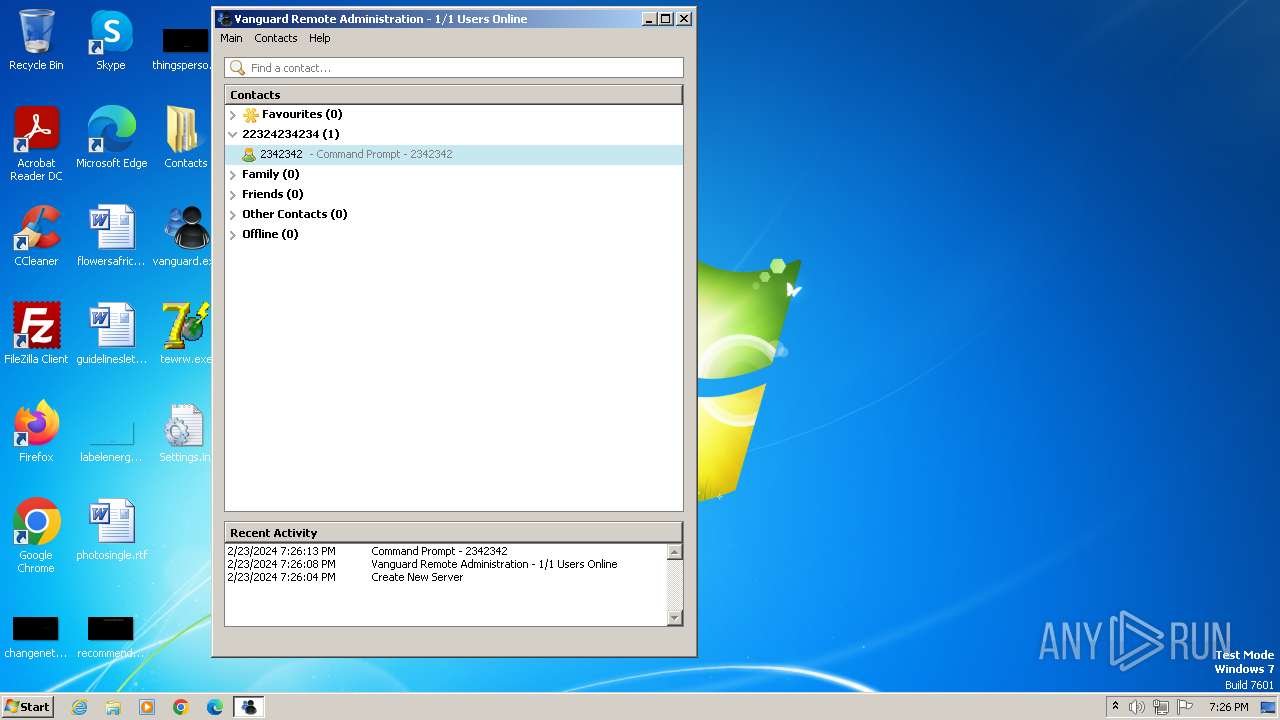The height and width of the screenshot is (720, 1280).
Task: Click the Contacts column header
Action: tap(453, 95)
